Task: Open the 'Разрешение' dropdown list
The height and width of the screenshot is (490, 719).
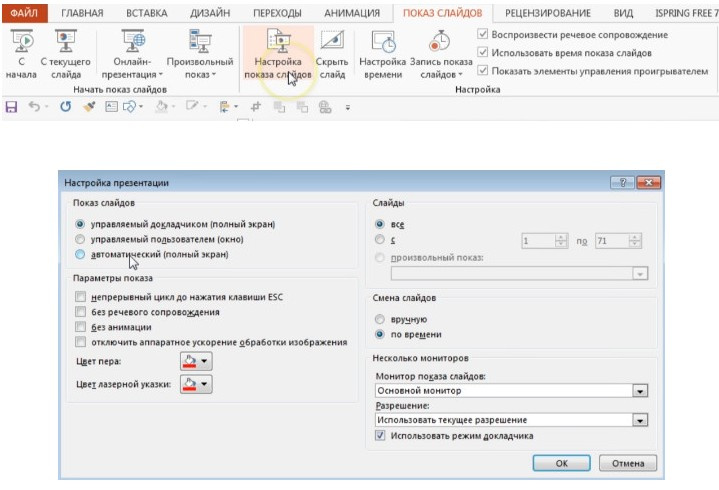Action: coord(639,421)
